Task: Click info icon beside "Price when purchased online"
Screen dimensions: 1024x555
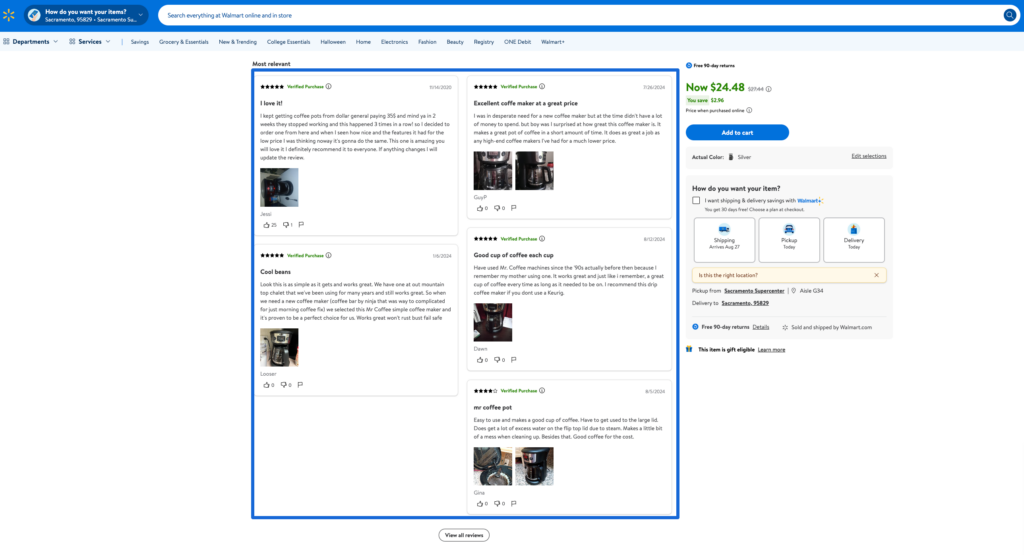Action: 749,110
